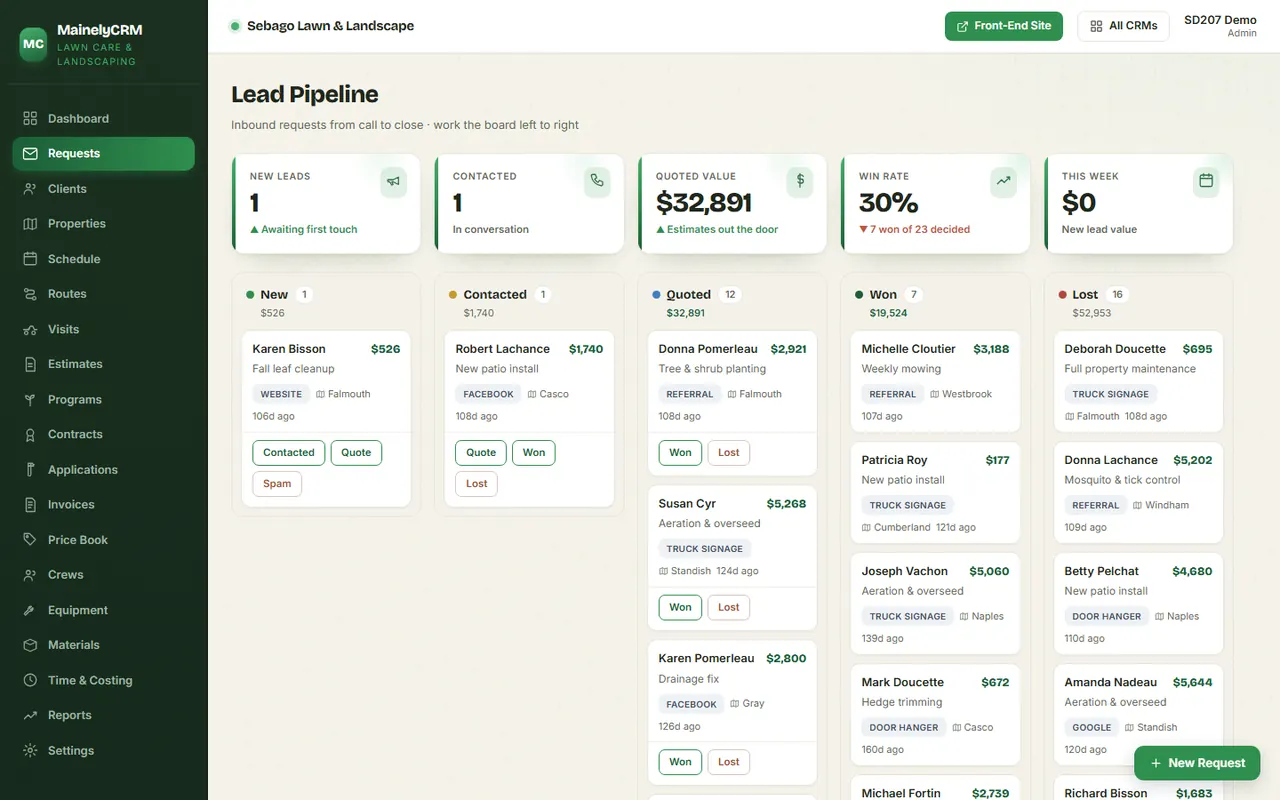
Task: Click the Equipment wrench icon
Action: point(30,610)
